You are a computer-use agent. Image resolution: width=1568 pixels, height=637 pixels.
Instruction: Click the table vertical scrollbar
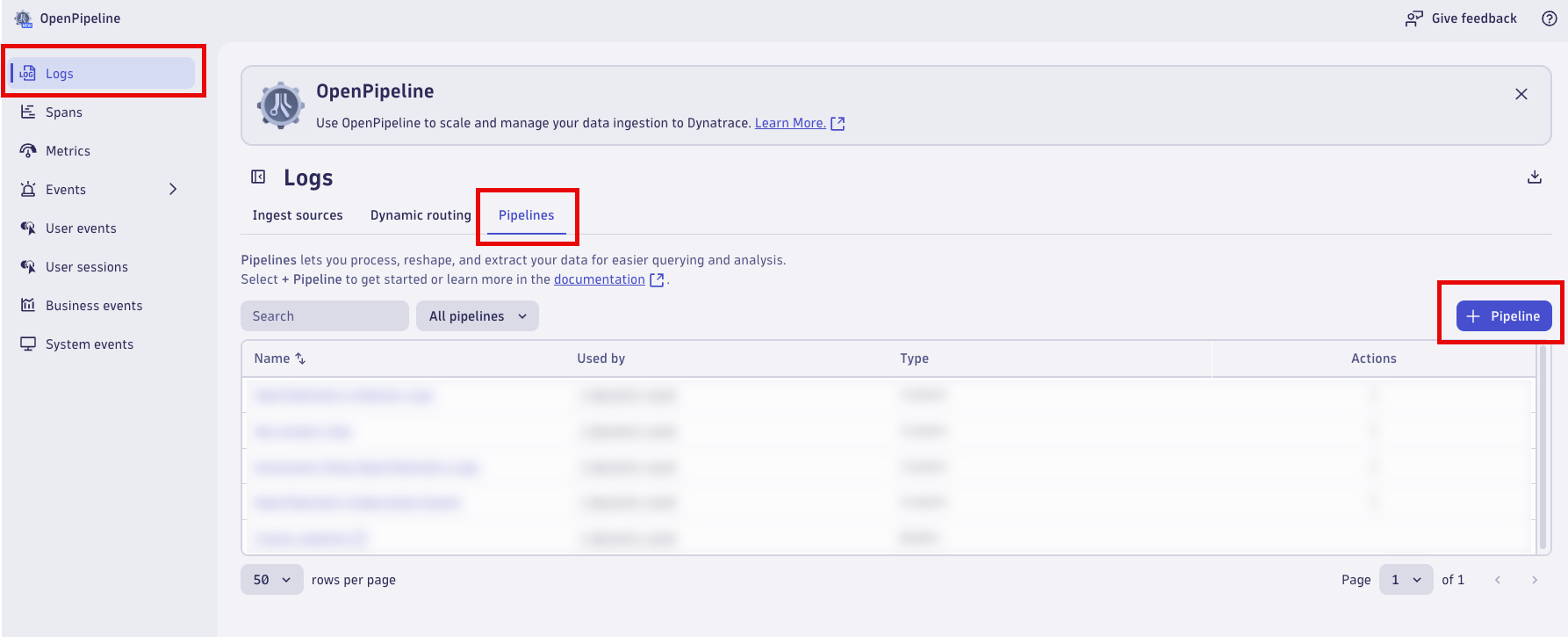1543,446
